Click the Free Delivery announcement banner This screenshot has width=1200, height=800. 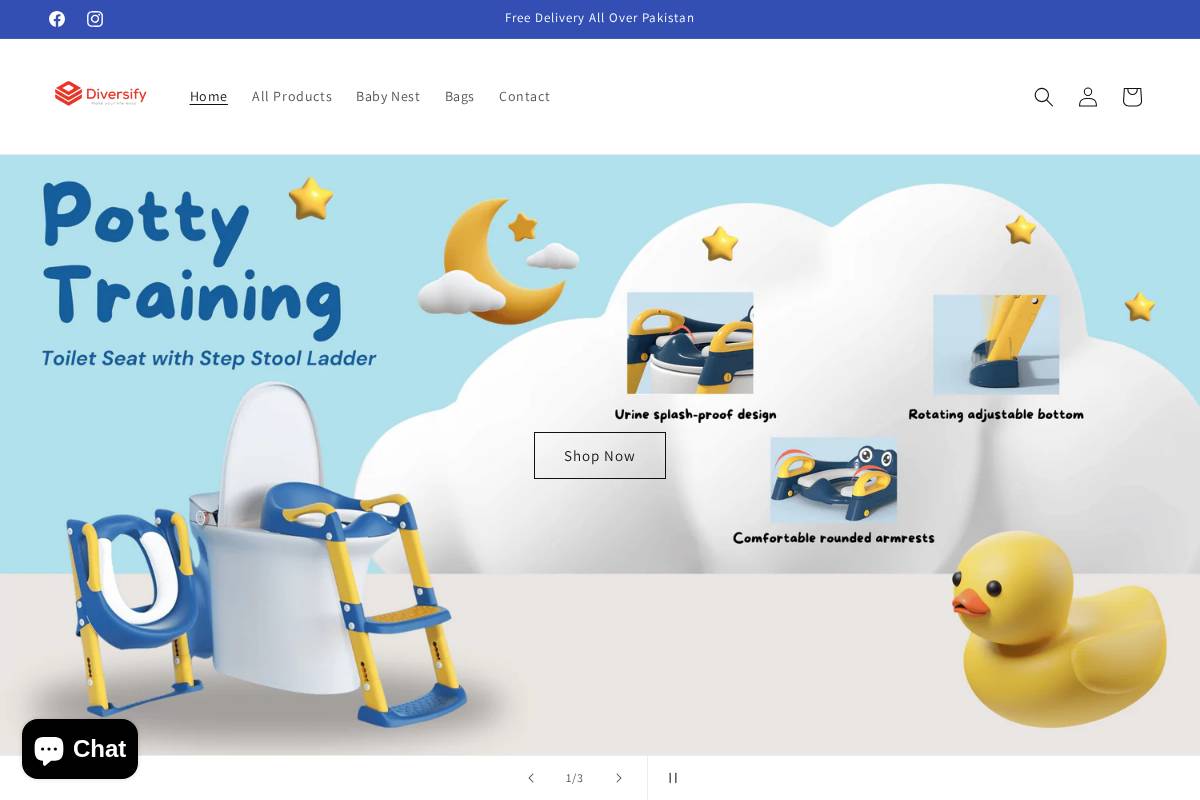(x=600, y=18)
